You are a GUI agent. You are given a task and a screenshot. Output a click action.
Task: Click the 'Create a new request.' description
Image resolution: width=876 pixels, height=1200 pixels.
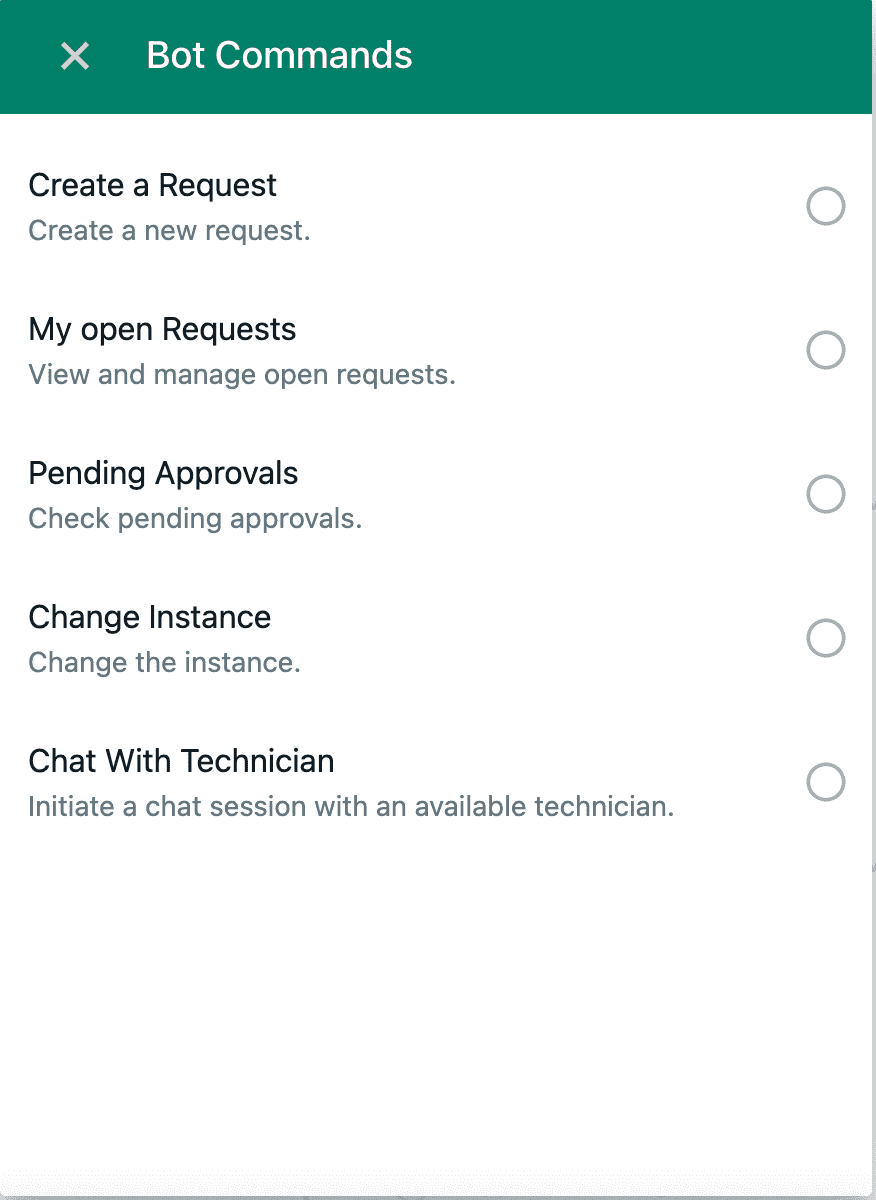coord(169,231)
